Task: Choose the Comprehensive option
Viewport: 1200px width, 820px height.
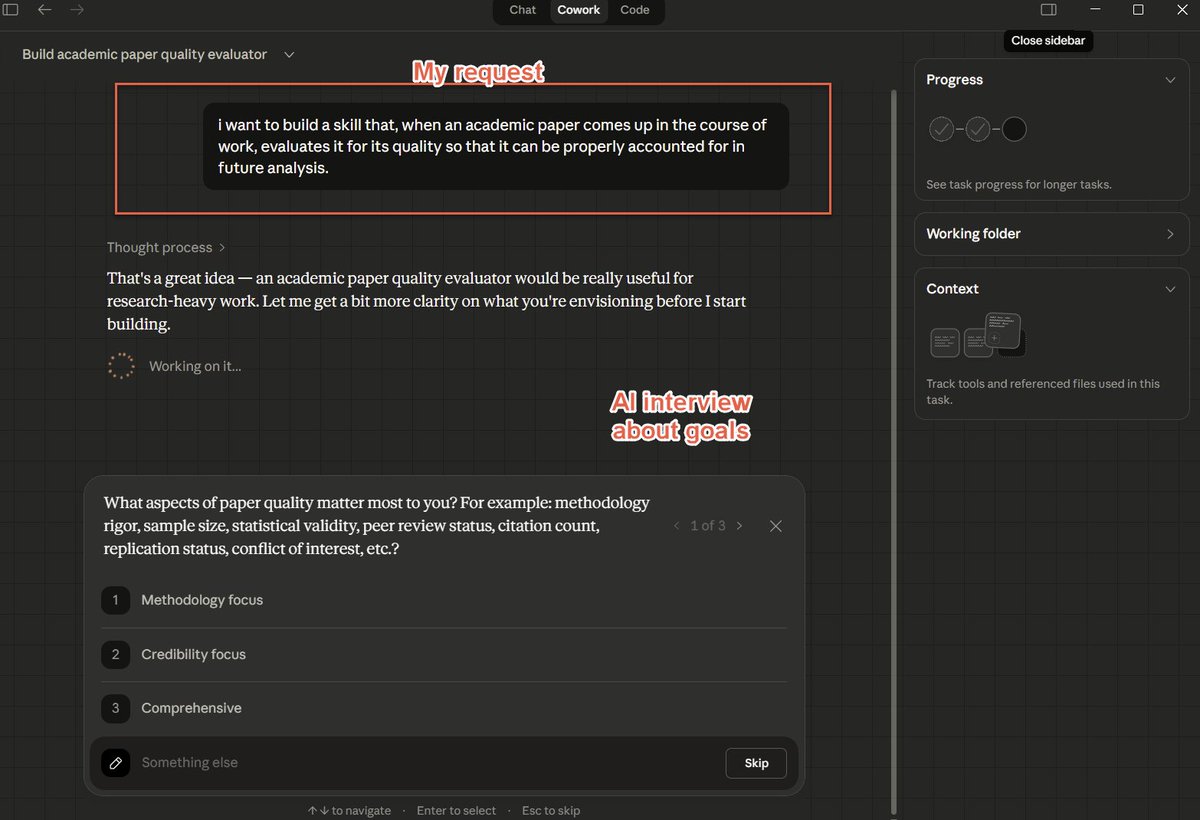Action: [x=191, y=708]
